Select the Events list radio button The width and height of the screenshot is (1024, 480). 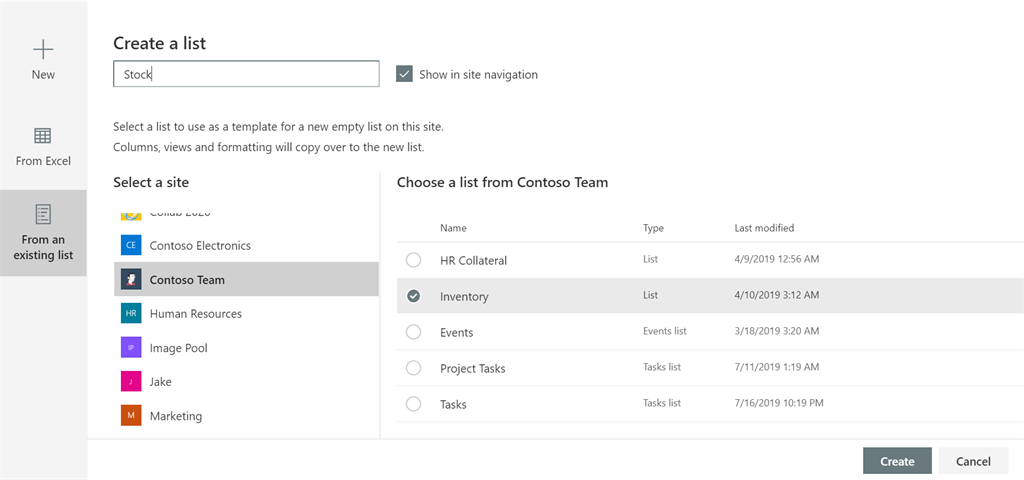tap(413, 332)
